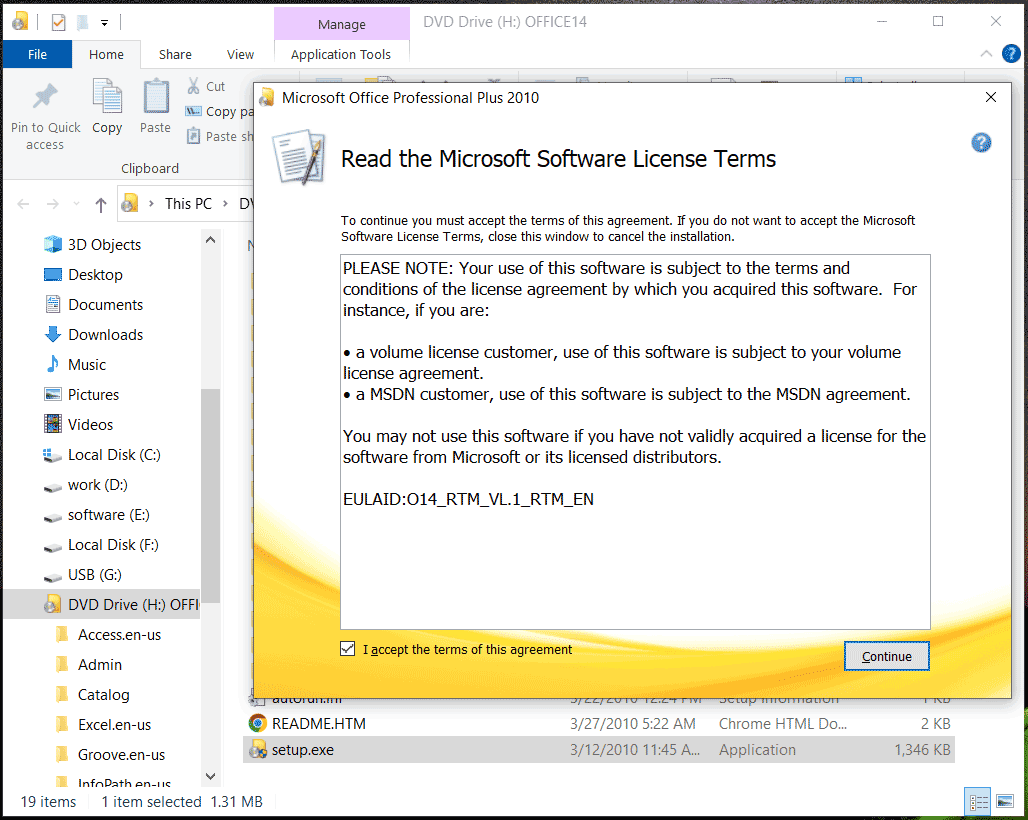Click the Office setup Help icon

[981, 143]
